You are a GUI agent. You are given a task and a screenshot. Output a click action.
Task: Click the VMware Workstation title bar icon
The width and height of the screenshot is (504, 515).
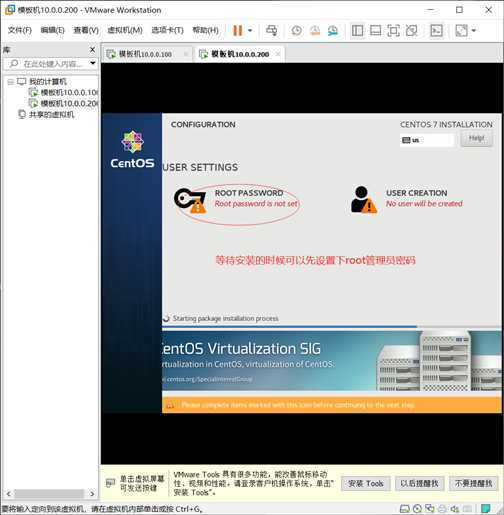tap(10, 10)
